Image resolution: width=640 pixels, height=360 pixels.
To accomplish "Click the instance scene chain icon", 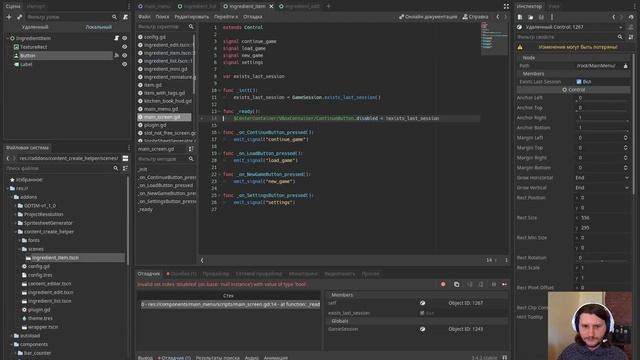I will [x=19, y=17].
